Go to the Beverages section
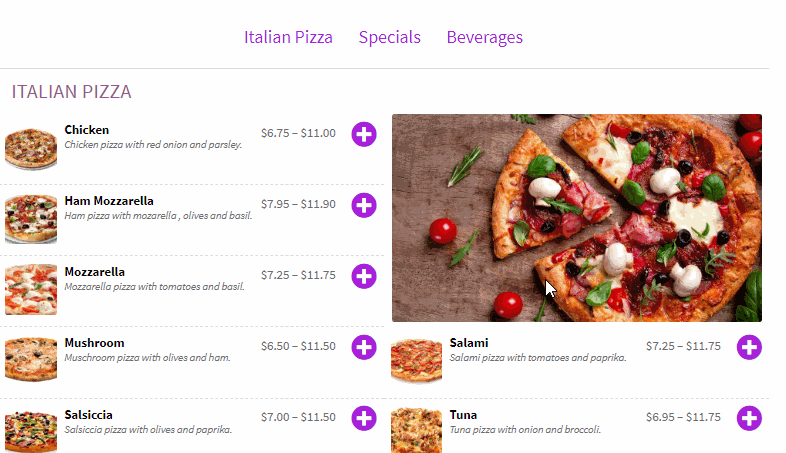Viewport: 786px width, 453px height. [x=485, y=37]
